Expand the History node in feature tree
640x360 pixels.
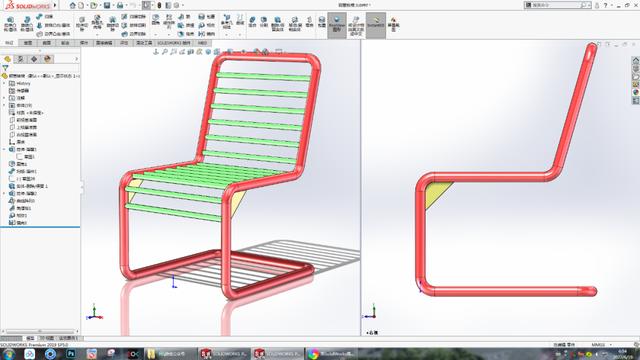point(4,83)
